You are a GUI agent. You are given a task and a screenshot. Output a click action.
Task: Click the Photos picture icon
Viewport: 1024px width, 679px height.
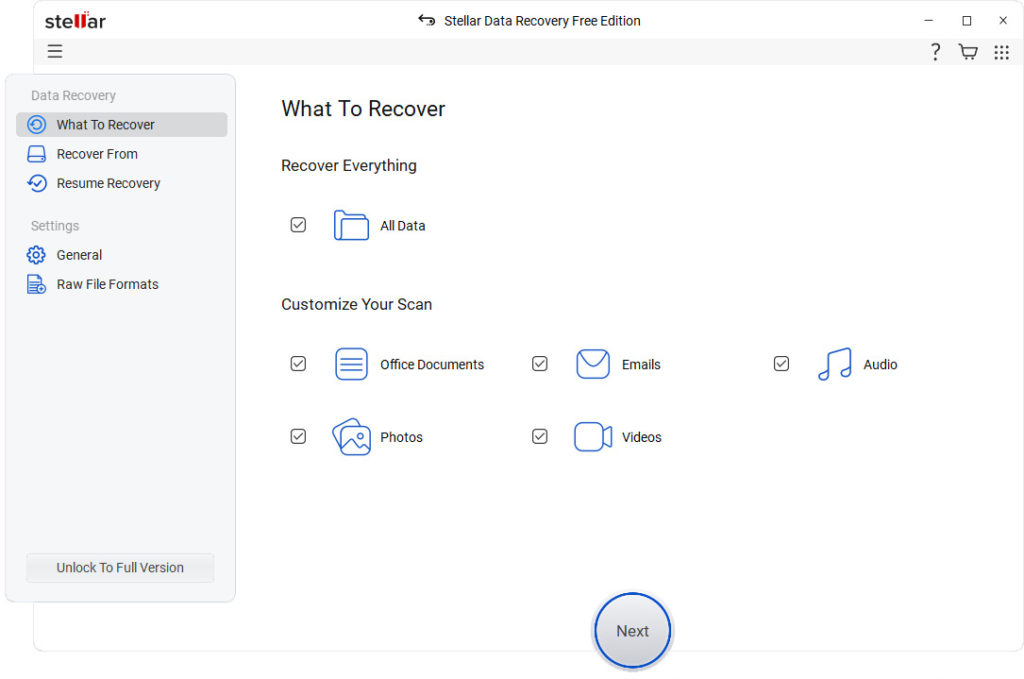(351, 437)
